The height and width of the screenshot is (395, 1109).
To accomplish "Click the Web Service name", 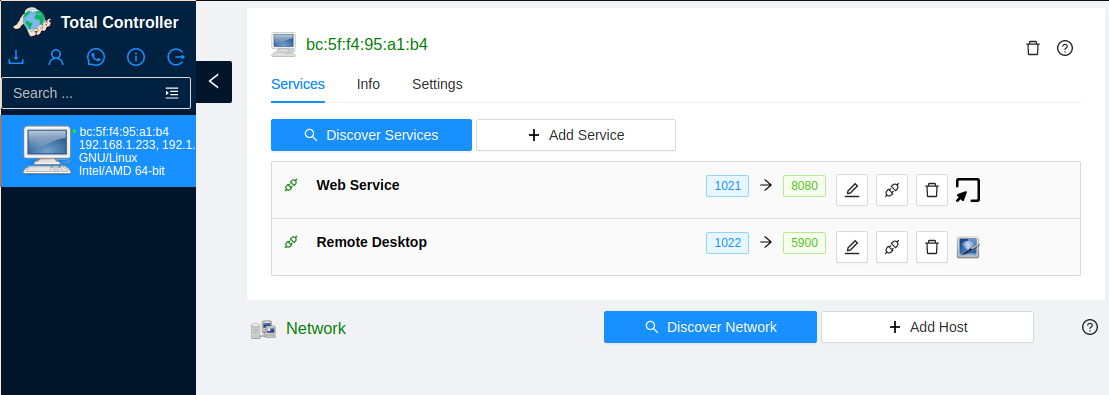I will pyautogui.click(x=358, y=185).
